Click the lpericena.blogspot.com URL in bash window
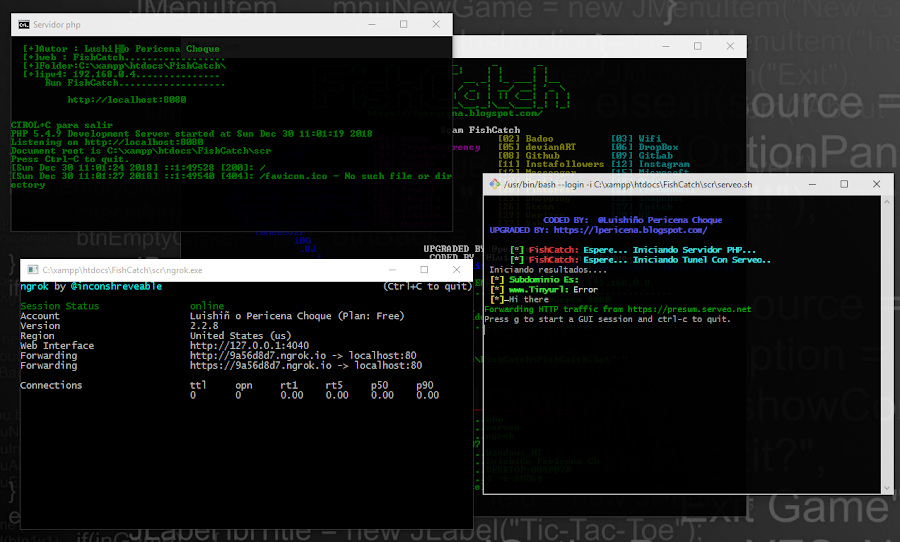900x542 pixels. [x=630, y=230]
